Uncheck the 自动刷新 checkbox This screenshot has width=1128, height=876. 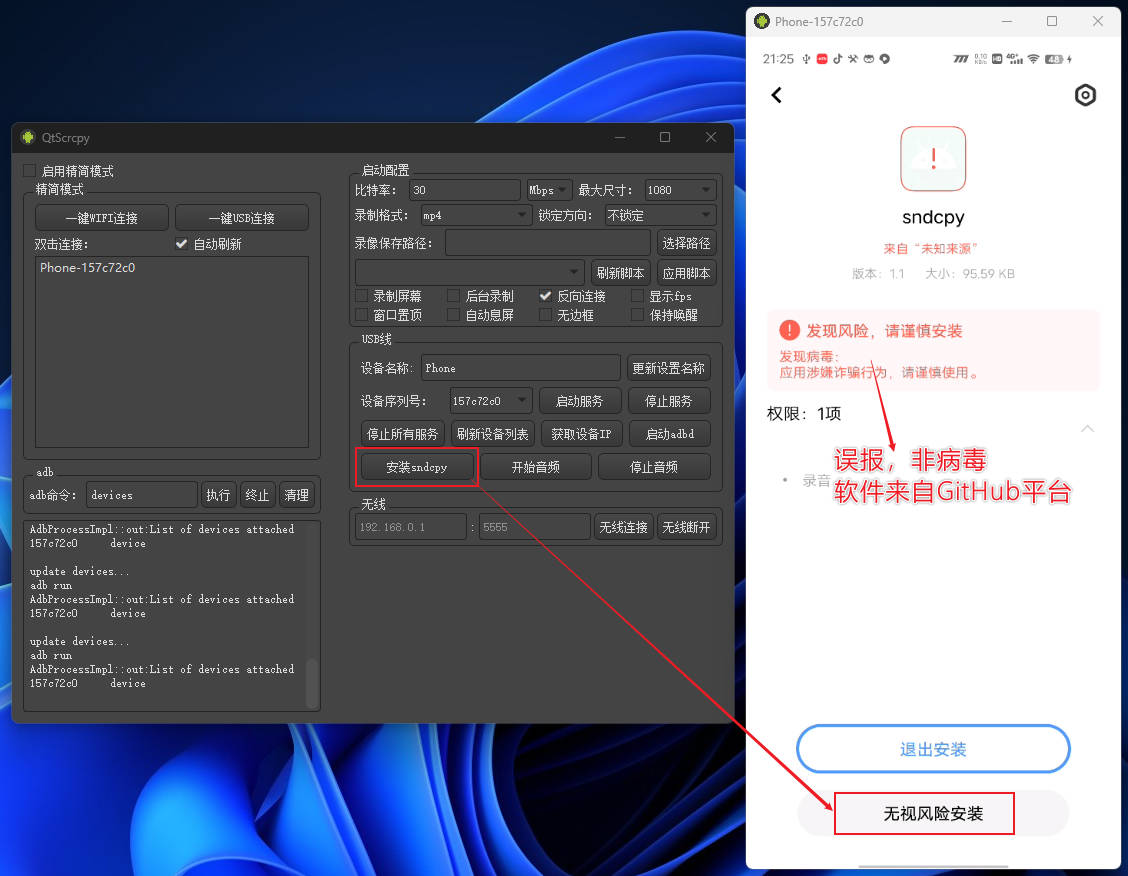pyautogui.click(x=182, y=243)
